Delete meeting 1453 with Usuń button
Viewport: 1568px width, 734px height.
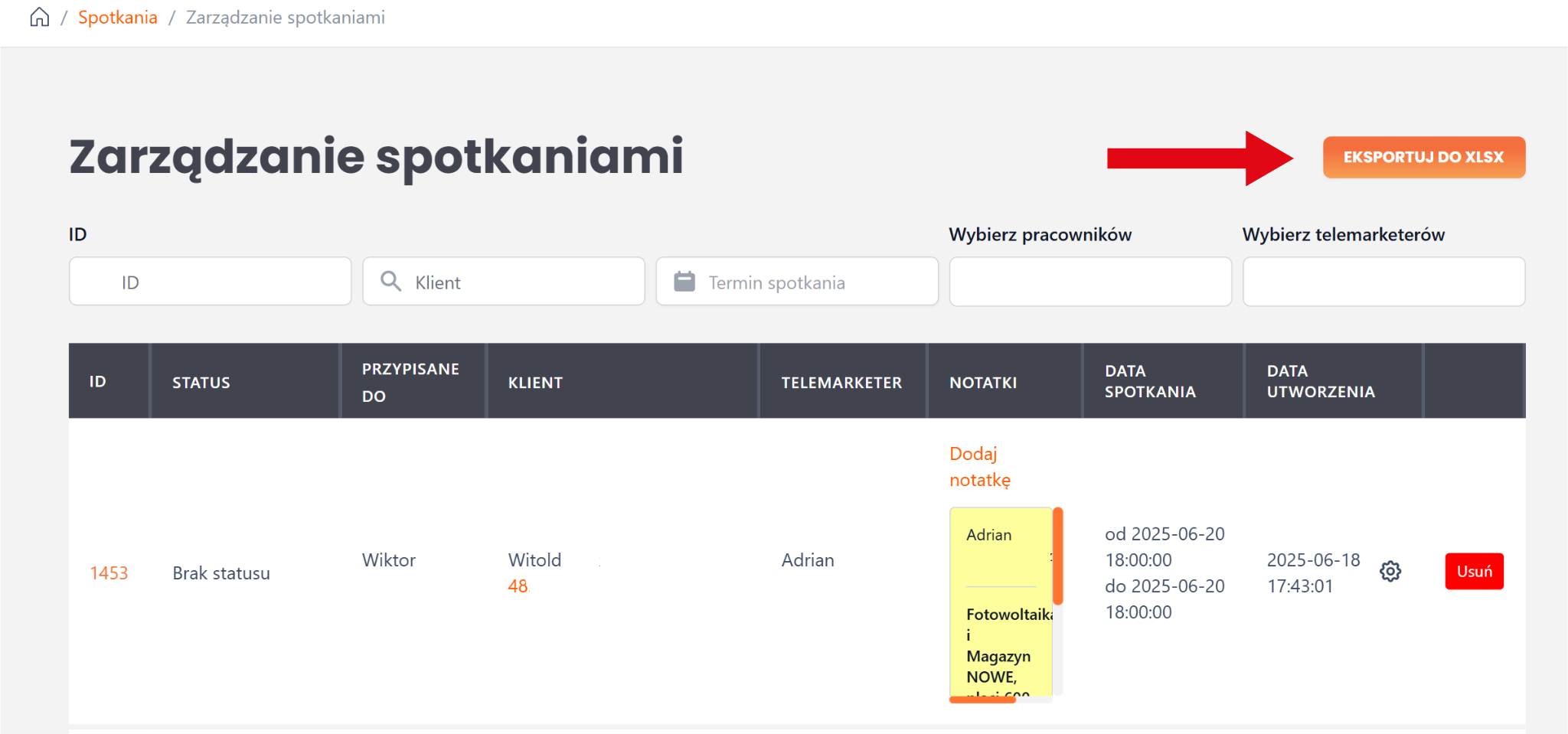[1474, 572]
